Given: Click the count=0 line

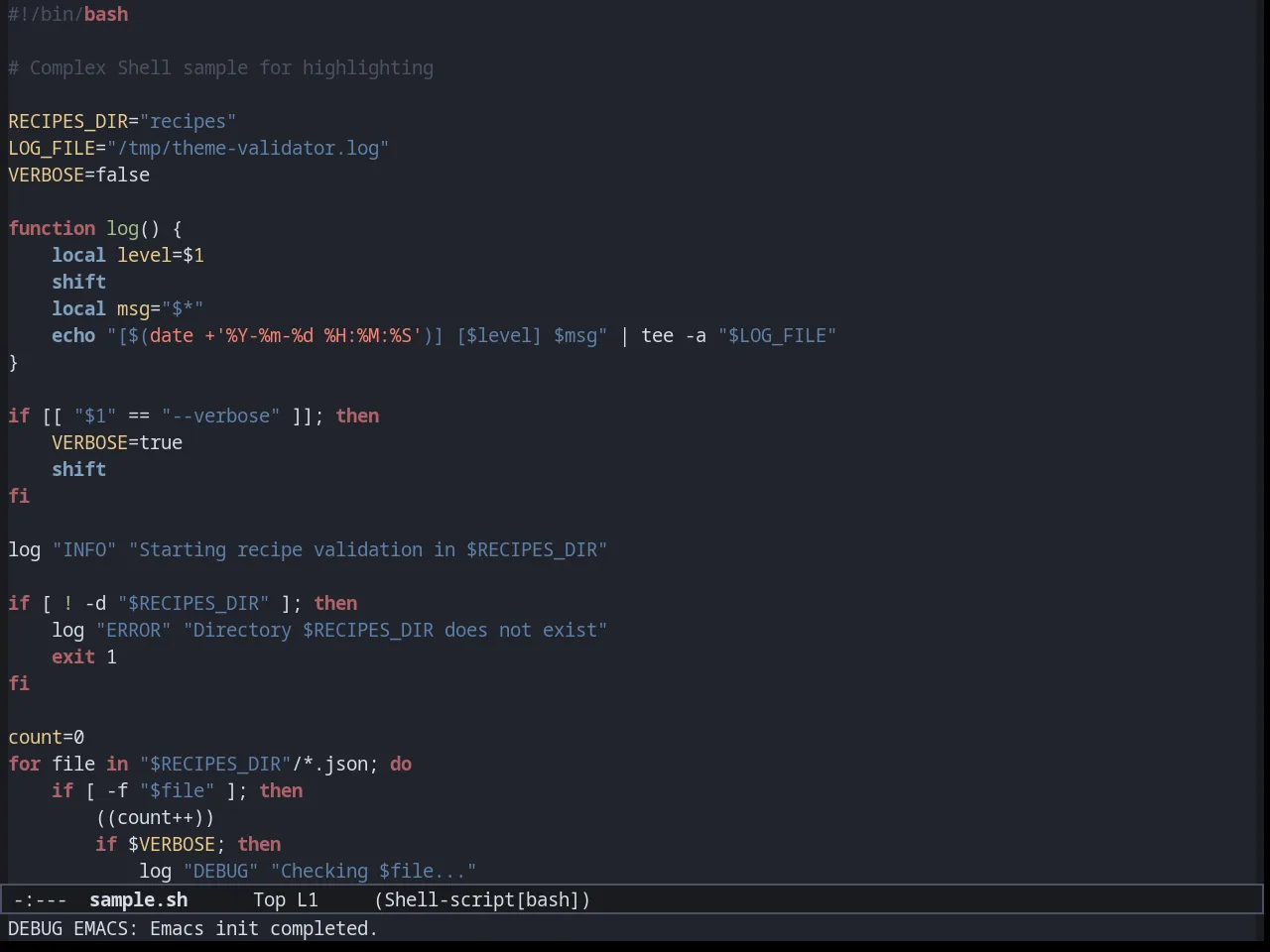Looking at the screenshot, I should tap(47, 737).
